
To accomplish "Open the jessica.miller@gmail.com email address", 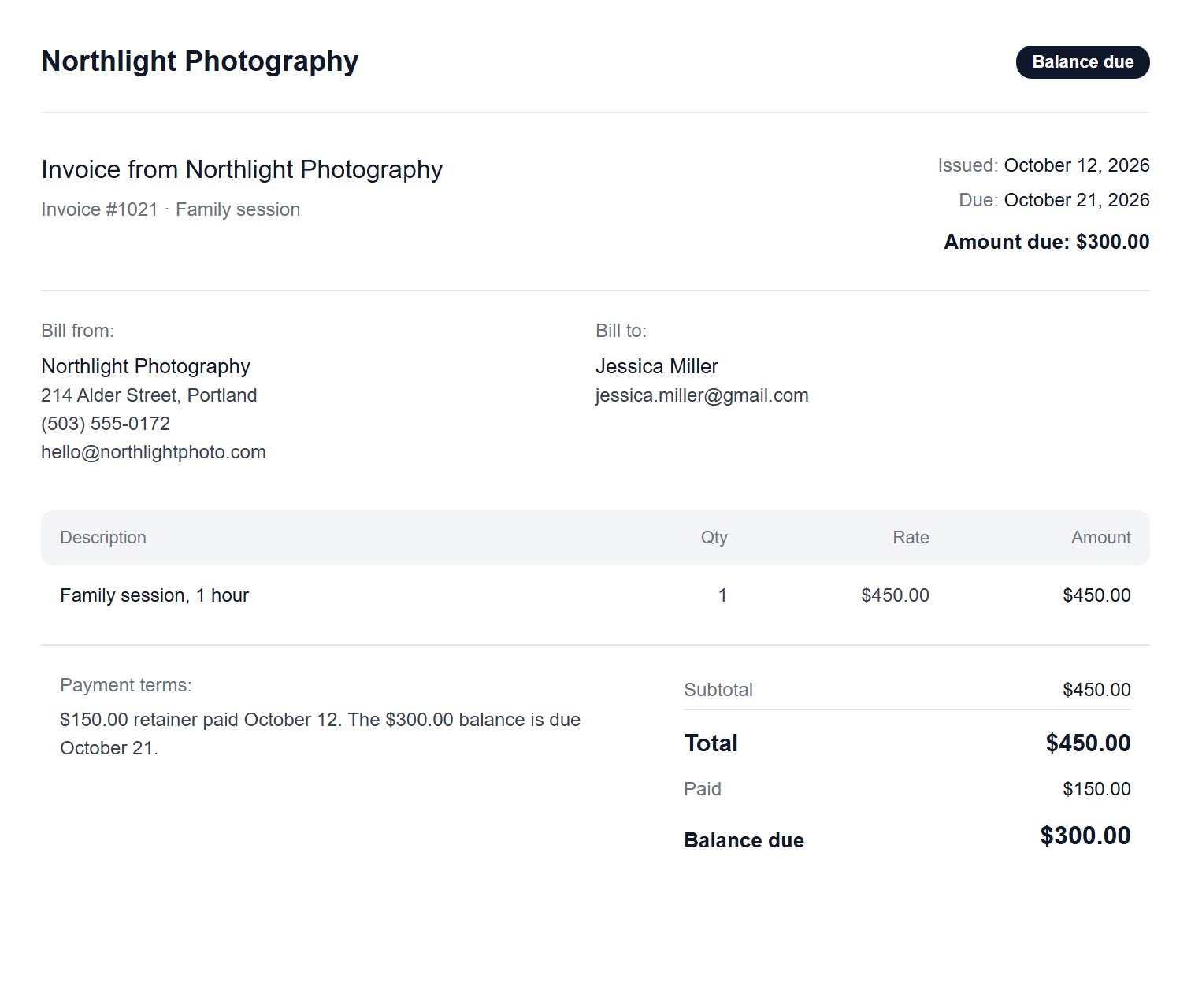I will point(702,395).
